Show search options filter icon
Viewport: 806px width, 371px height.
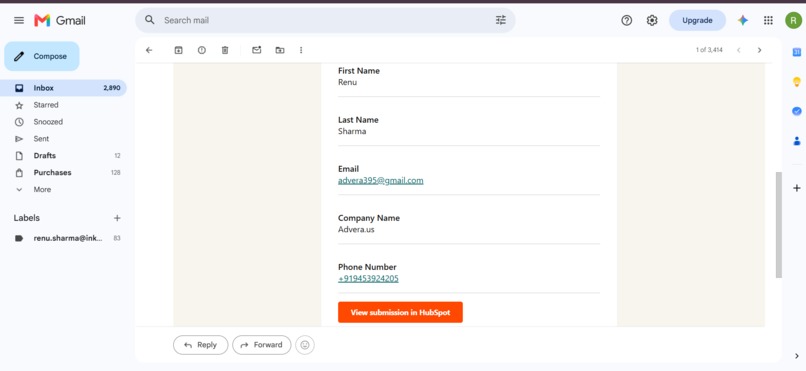[x=501, y=20]
